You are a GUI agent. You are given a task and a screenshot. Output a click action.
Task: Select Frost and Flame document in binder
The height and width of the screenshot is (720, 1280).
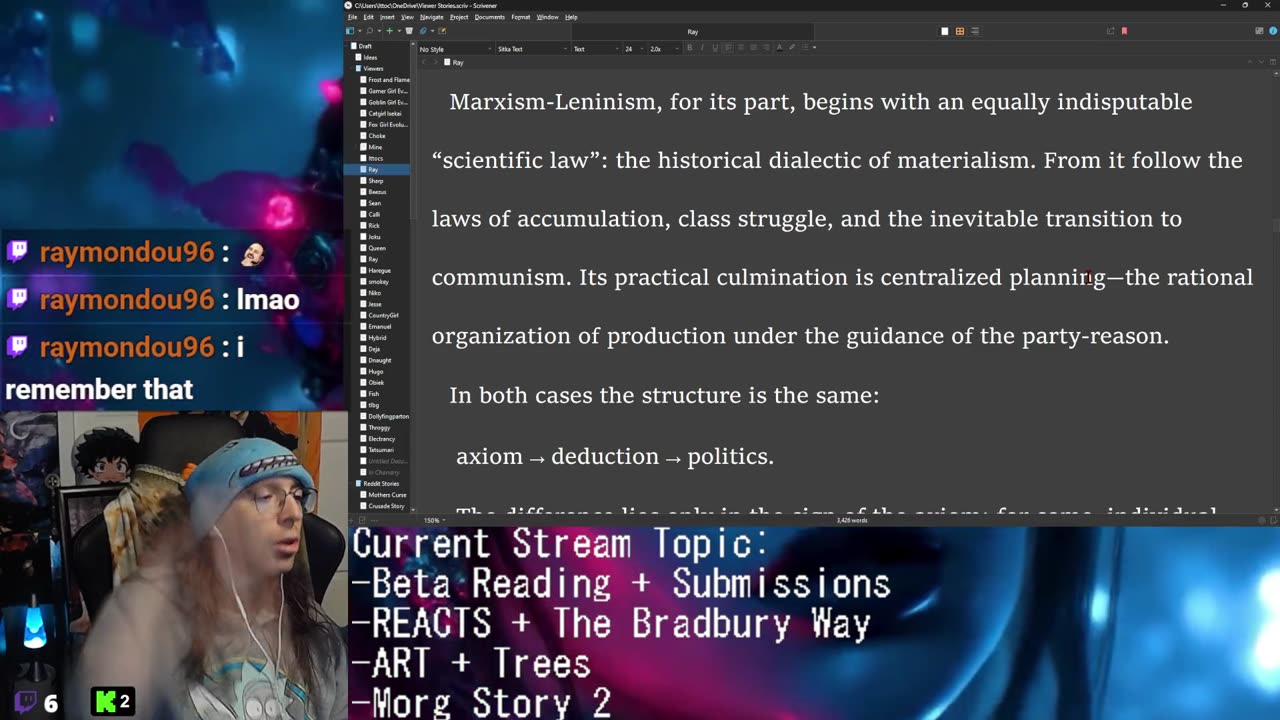pos(388,80)
